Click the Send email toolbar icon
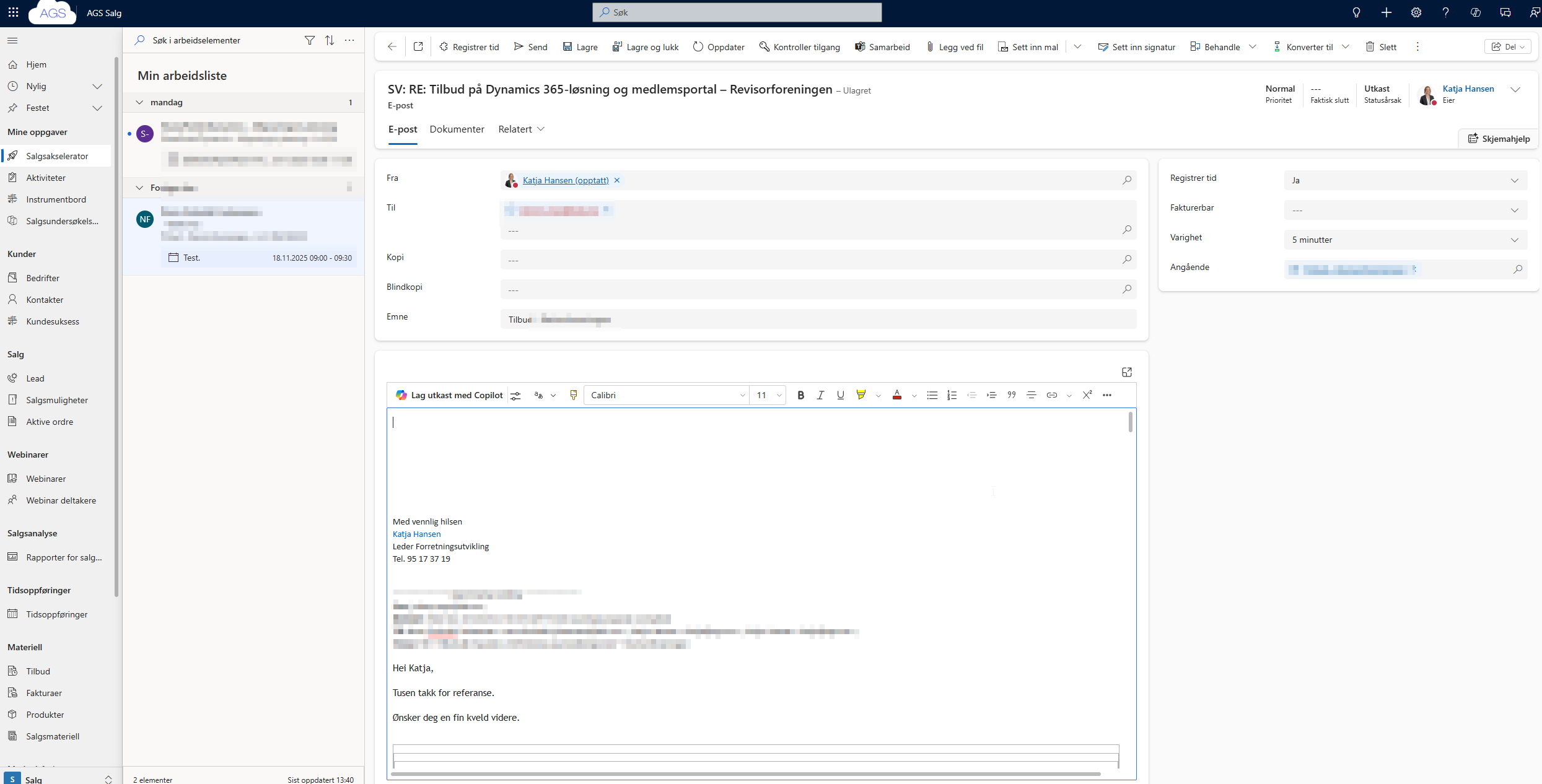The width and height of the screenshot is (1542, 784). coord(519,47)
